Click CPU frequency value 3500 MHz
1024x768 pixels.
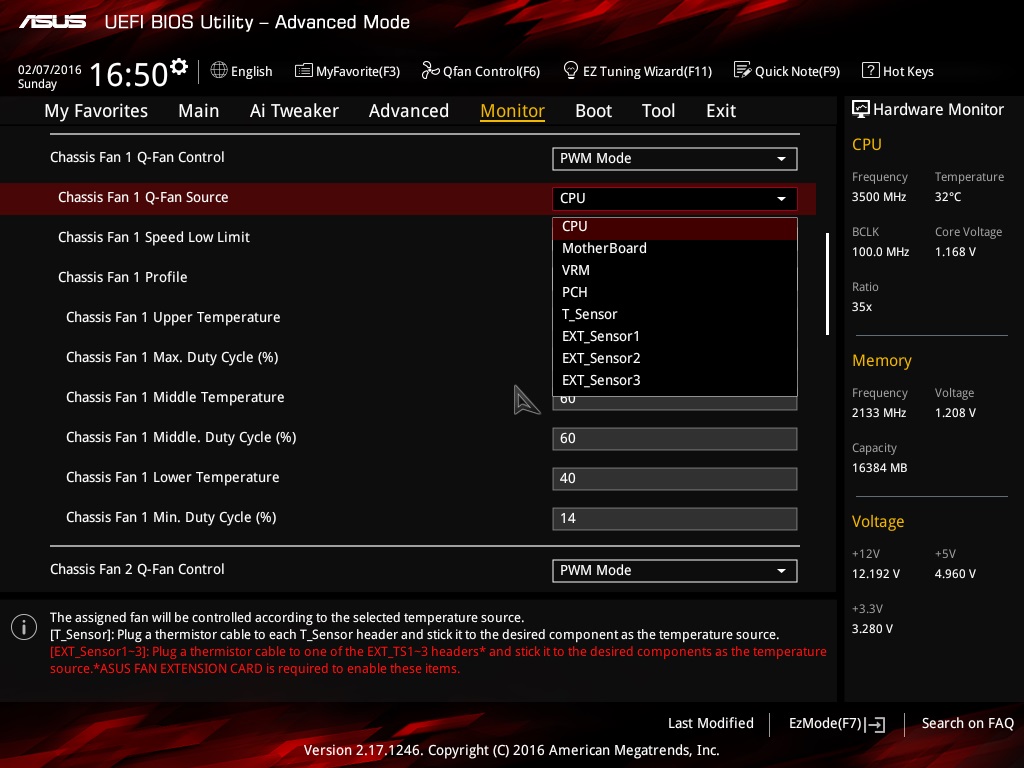(x=878, y=197)
